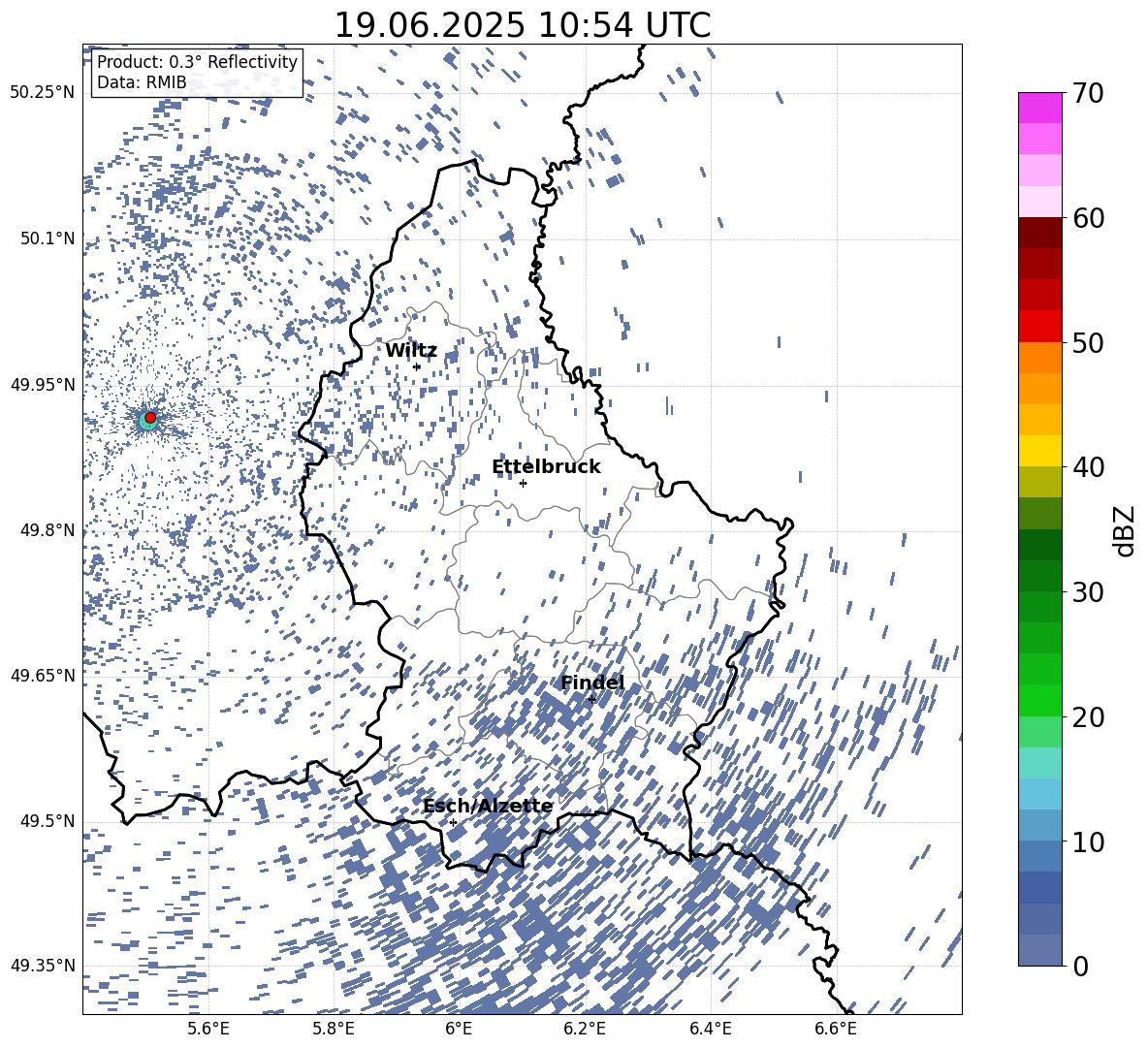Click the 50 tick label on colorbar
This screenshot has height=1048, width=1148.
[1088, 343]
